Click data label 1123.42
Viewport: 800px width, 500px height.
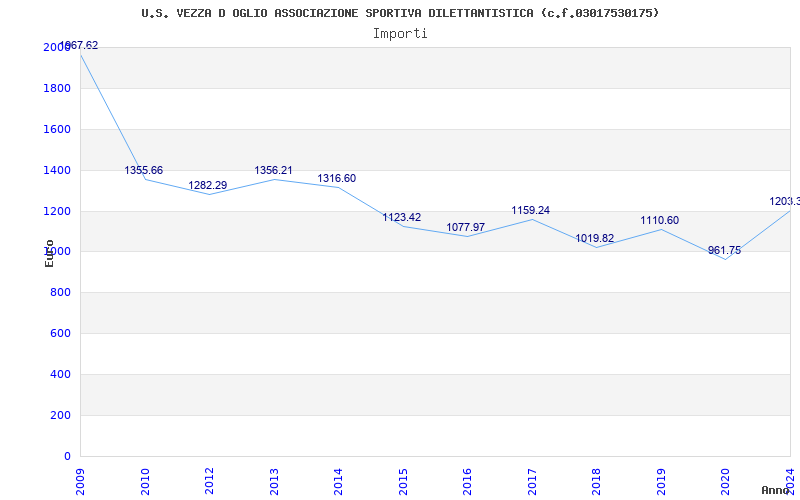point(402,217)
